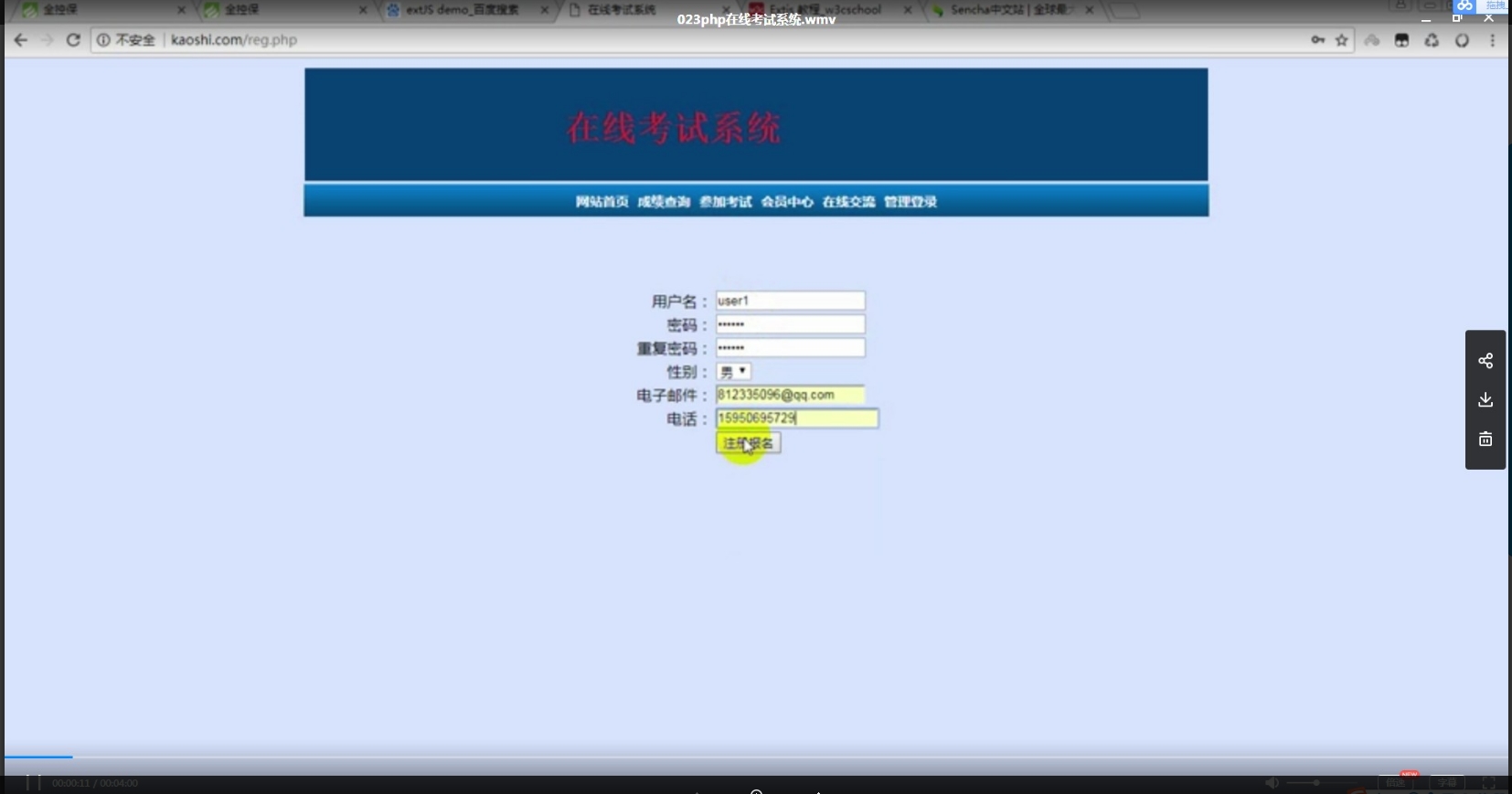Open the 网站首页 nav link

coord(602,202)
